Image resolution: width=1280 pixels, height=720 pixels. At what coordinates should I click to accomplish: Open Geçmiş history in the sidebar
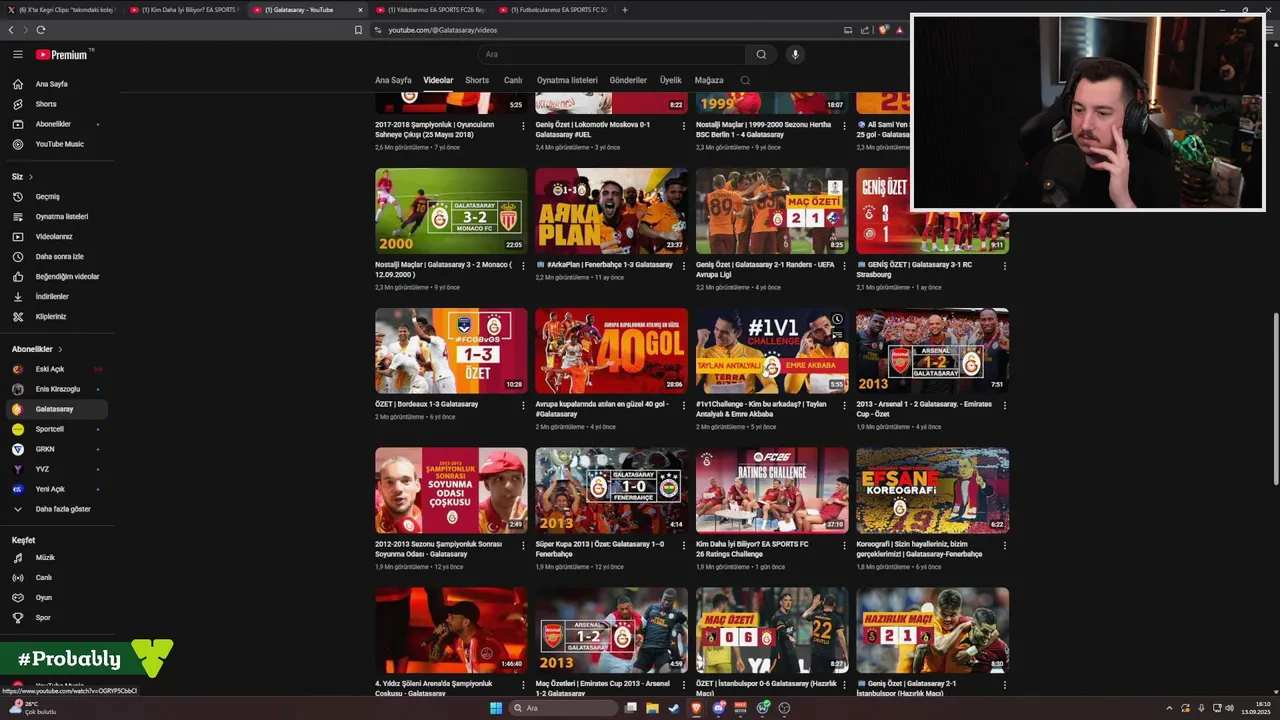click(54, 197)
